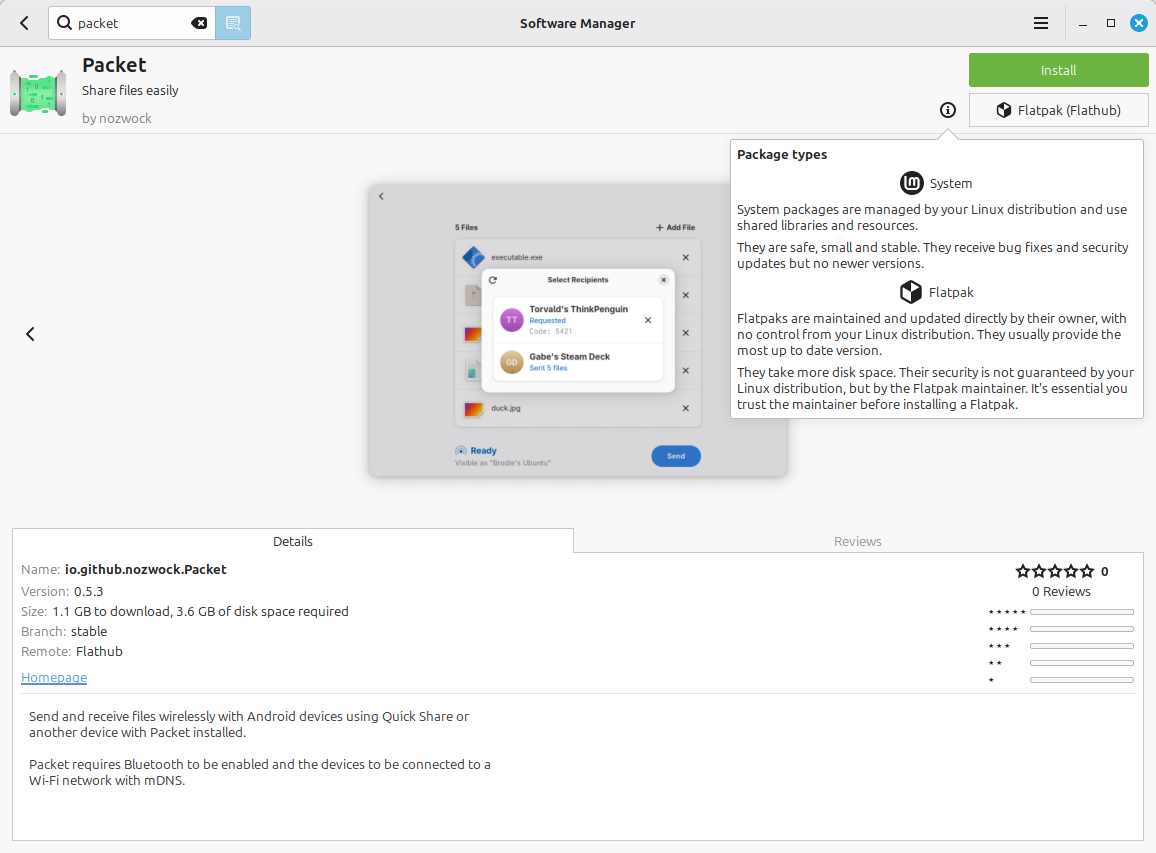
Task: Focus the search input field
Action: (130, 23)
